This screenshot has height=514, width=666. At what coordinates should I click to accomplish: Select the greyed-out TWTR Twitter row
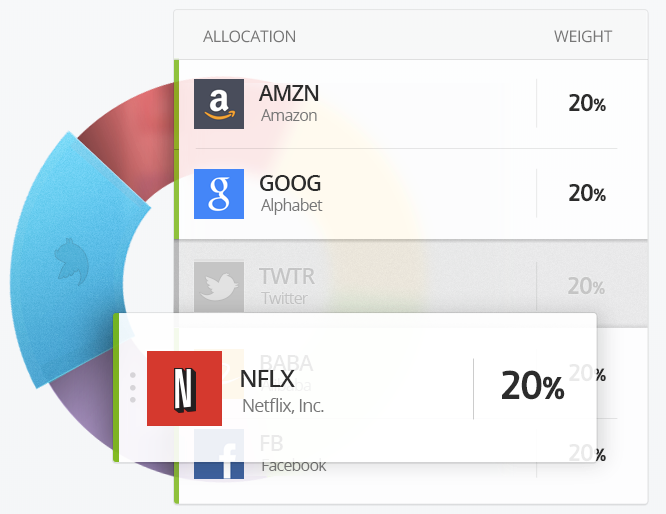pos(411,284)
